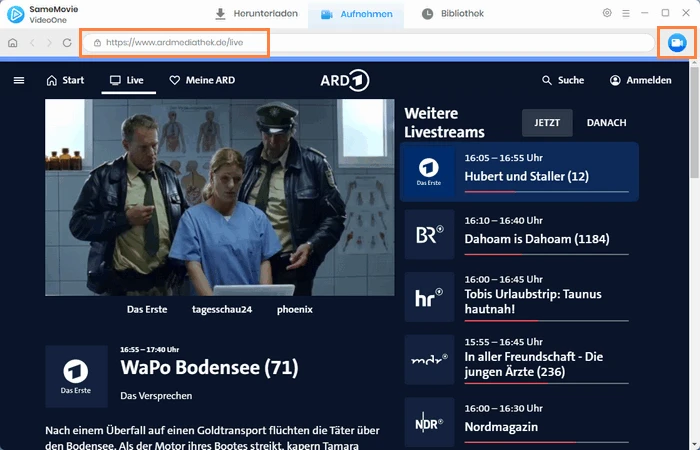Open ARD Mediathek side menu hamburger
The width and height of the screenshot is (700, 450).
tap(19, 80)
